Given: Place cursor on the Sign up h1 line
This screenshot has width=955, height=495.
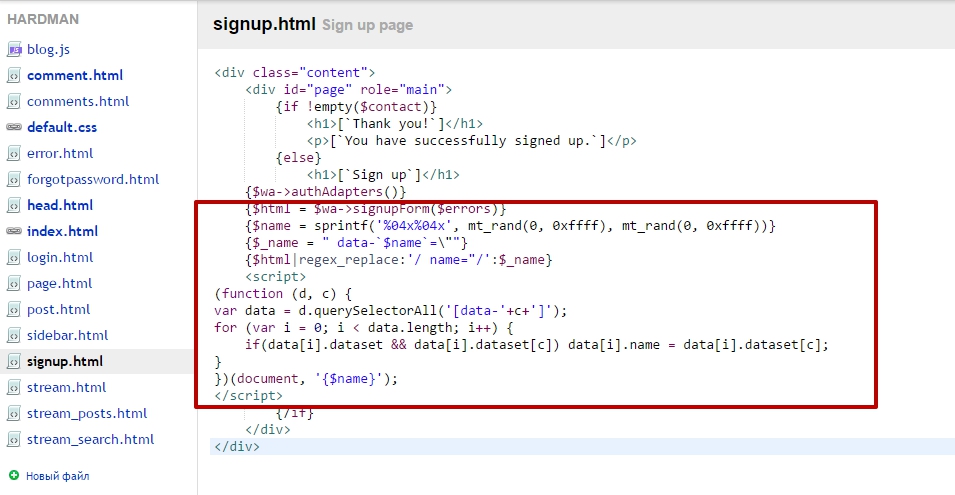Looking at the screenshot, I should (x=383, y=175).
